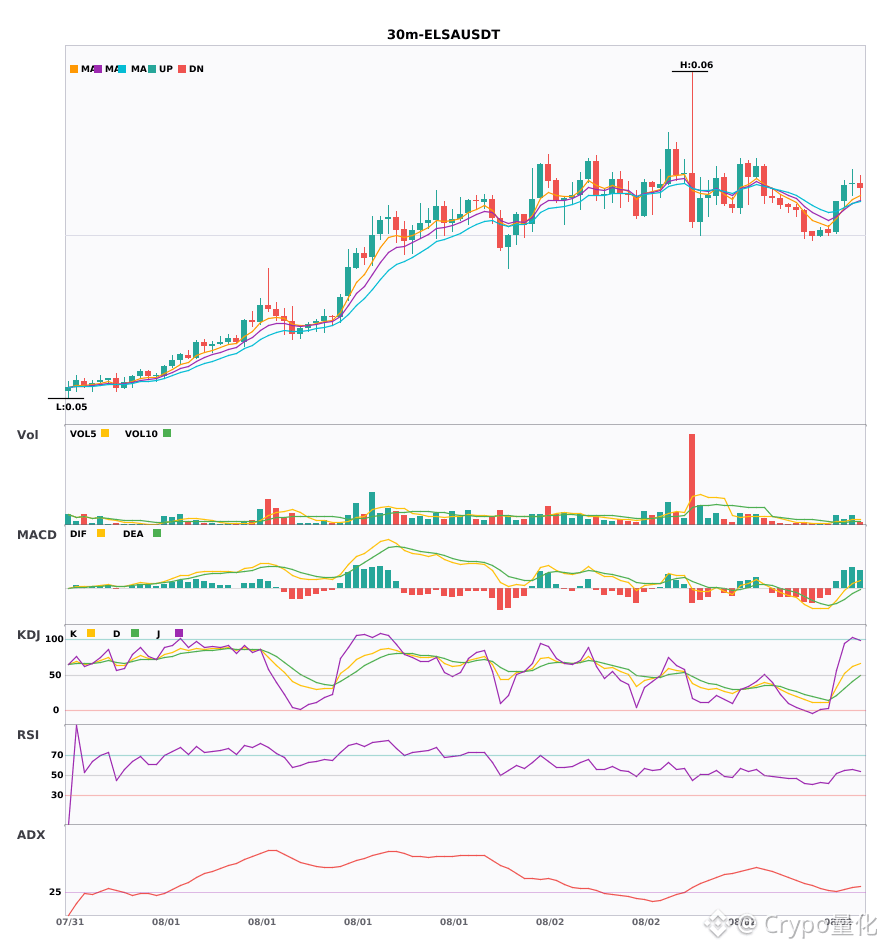Viewport: 885px width, 950px height.
Task: Click the 100 level on KDJ axis
Action: pyautogui.click(x=54, y=639)
